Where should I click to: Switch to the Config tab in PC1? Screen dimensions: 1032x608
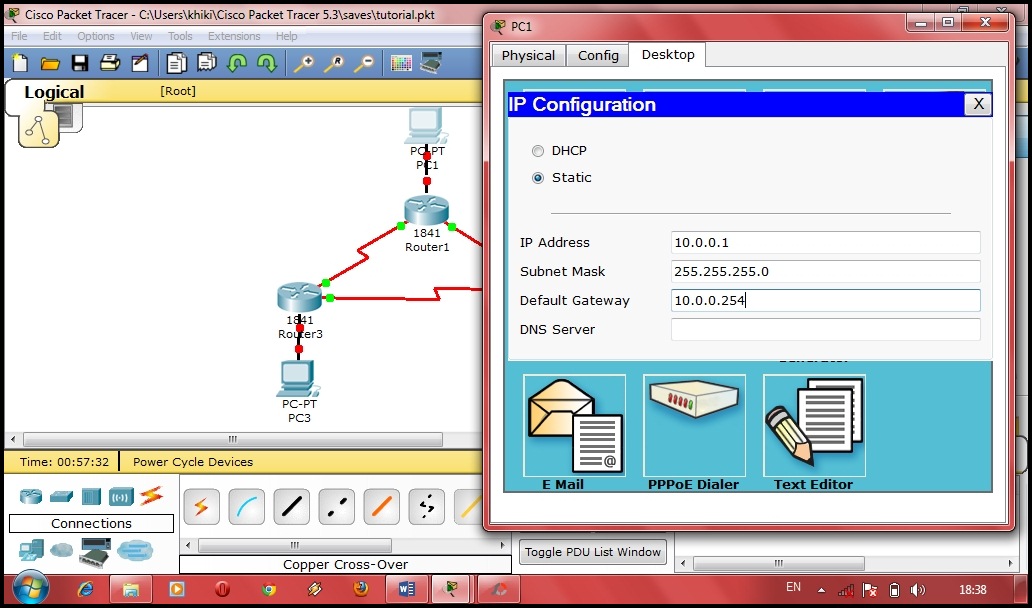tap(598, 55)
